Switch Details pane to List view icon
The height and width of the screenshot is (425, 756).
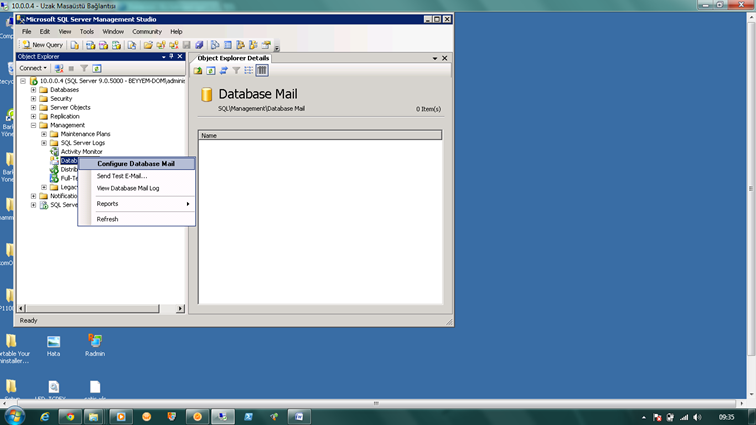pos(249,70)
